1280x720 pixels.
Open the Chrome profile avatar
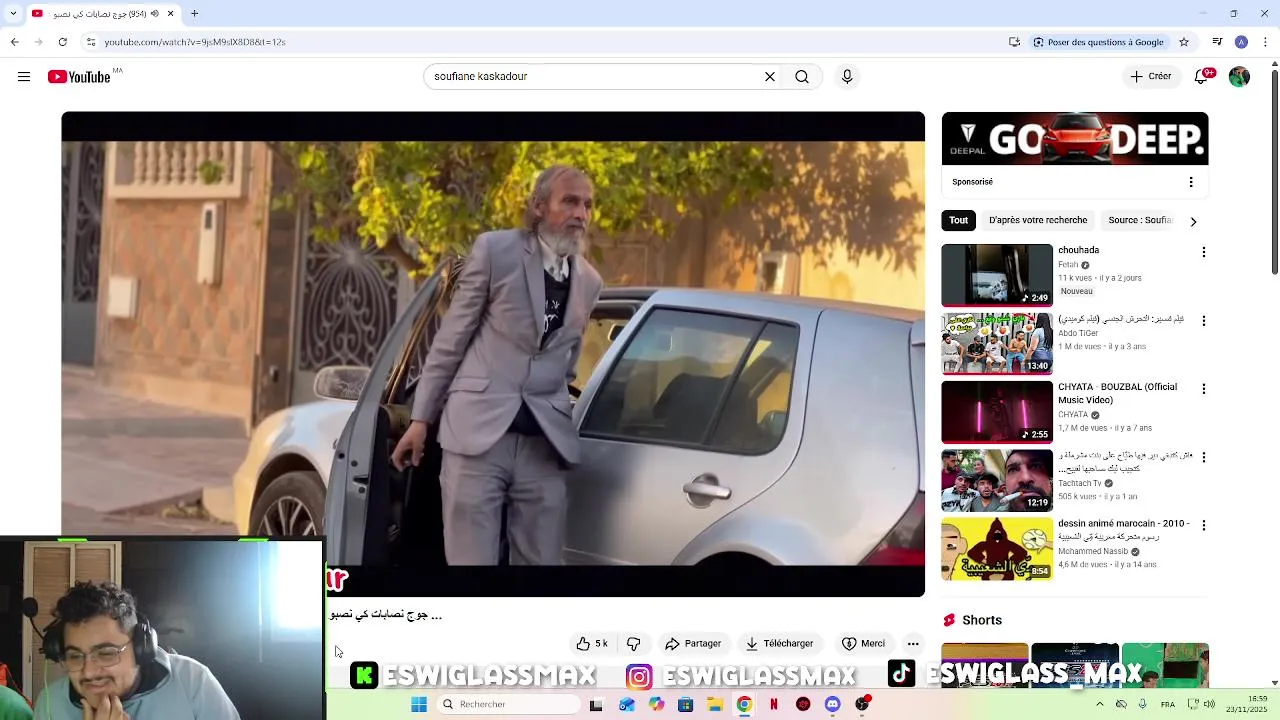coord(1241,42)
